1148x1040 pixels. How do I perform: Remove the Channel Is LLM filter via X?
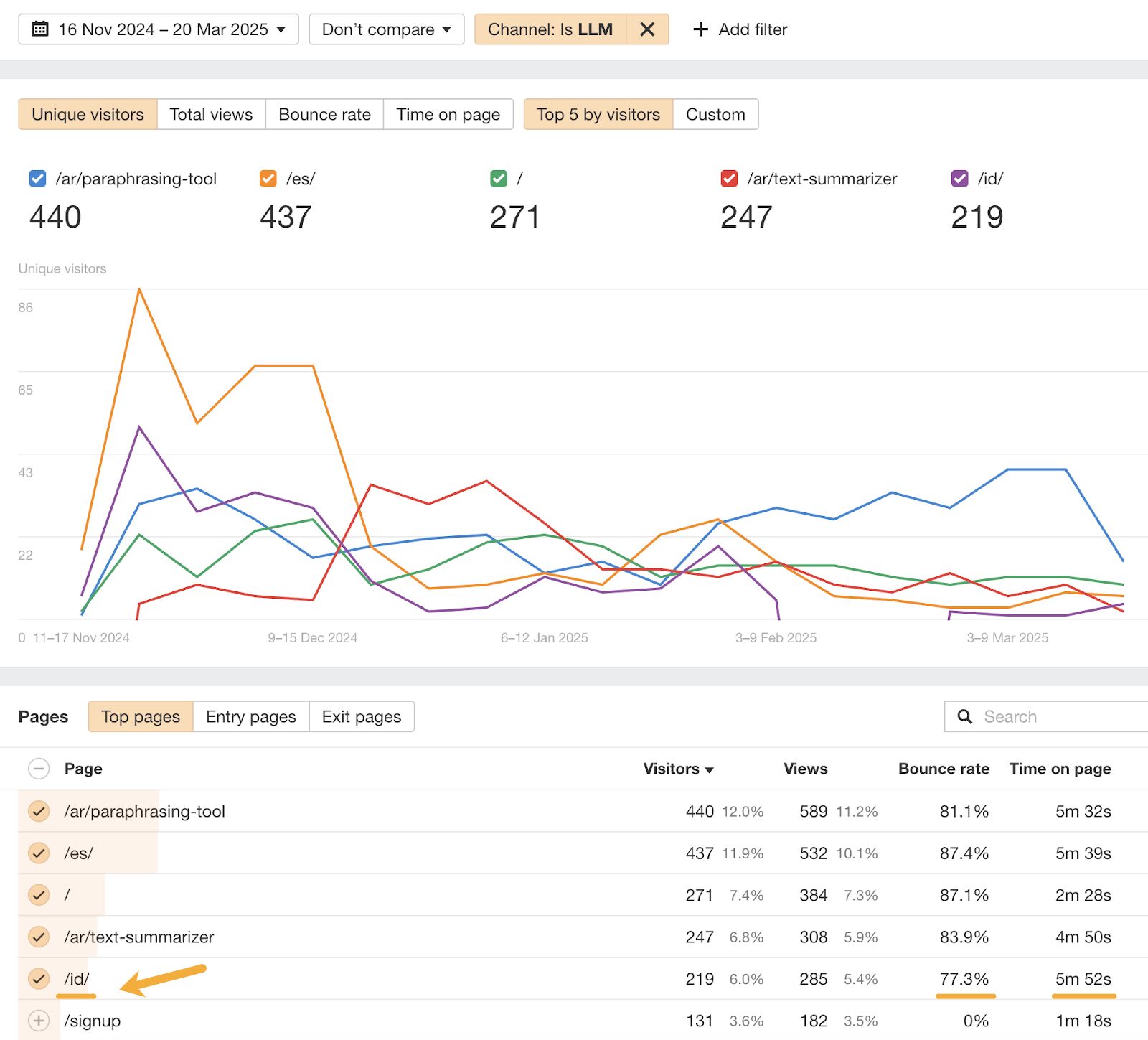point(646,29)
